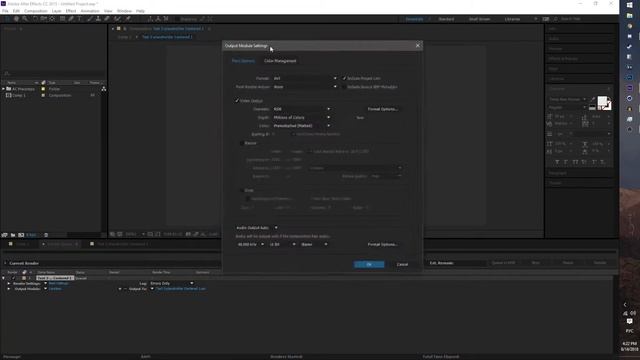This screenshot has width=640, height=360.
Task: Click the trash icon in Project panel
Action: pyautogui.click(x=46, y=235)
